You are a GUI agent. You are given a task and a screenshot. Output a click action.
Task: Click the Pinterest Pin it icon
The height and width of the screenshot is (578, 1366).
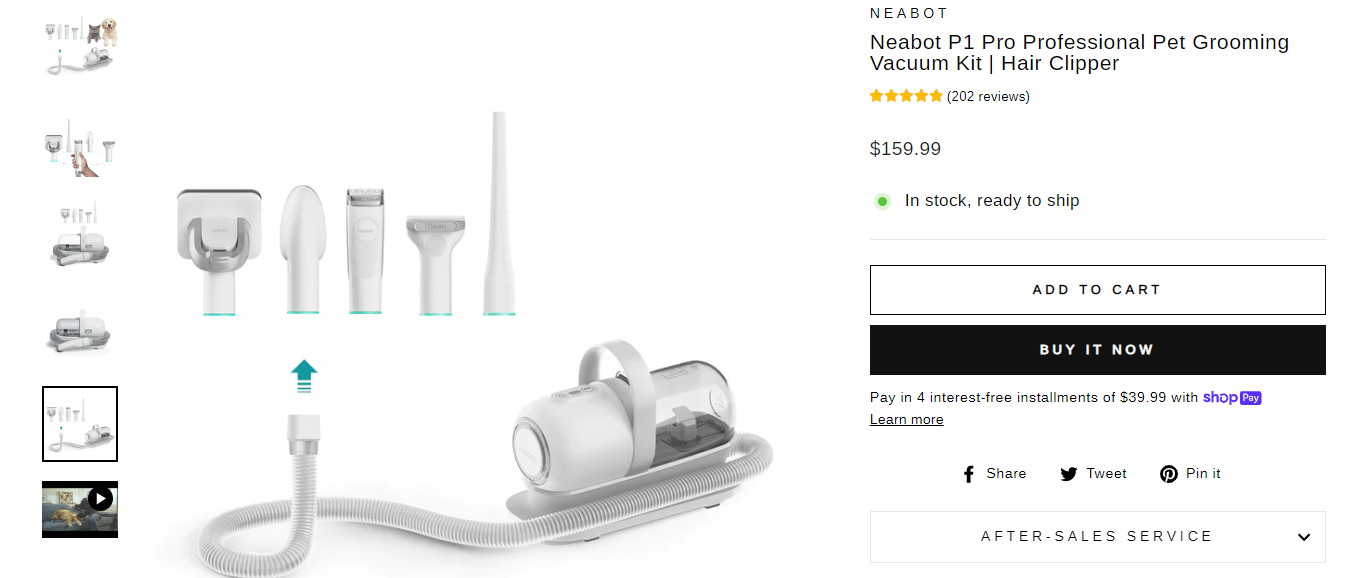coord(1168,474)
